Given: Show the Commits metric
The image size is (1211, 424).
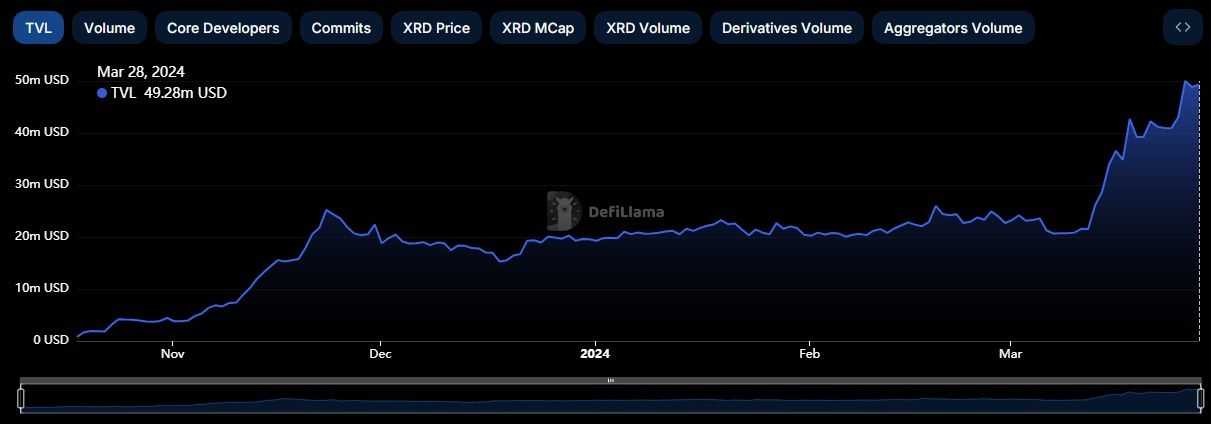Looking at the screenshot, I should click(341, 28).
